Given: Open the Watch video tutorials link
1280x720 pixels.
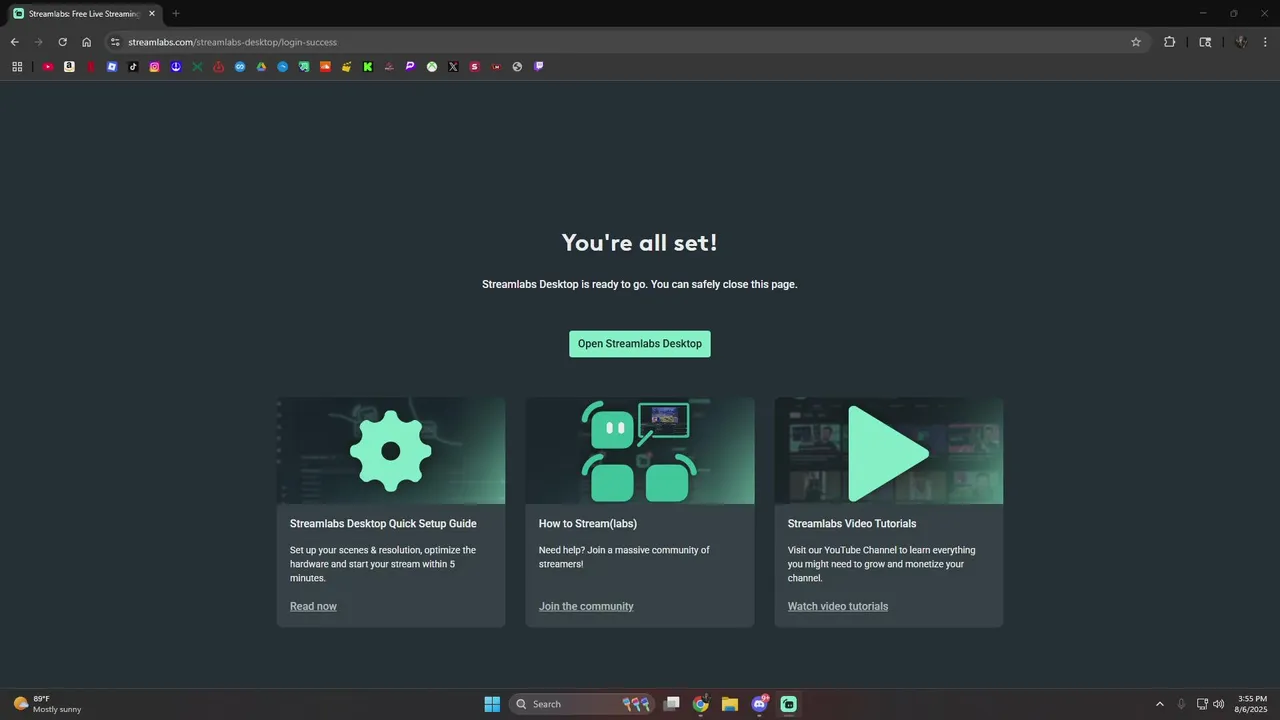Looking at the screenshot, I should point(838,606).
